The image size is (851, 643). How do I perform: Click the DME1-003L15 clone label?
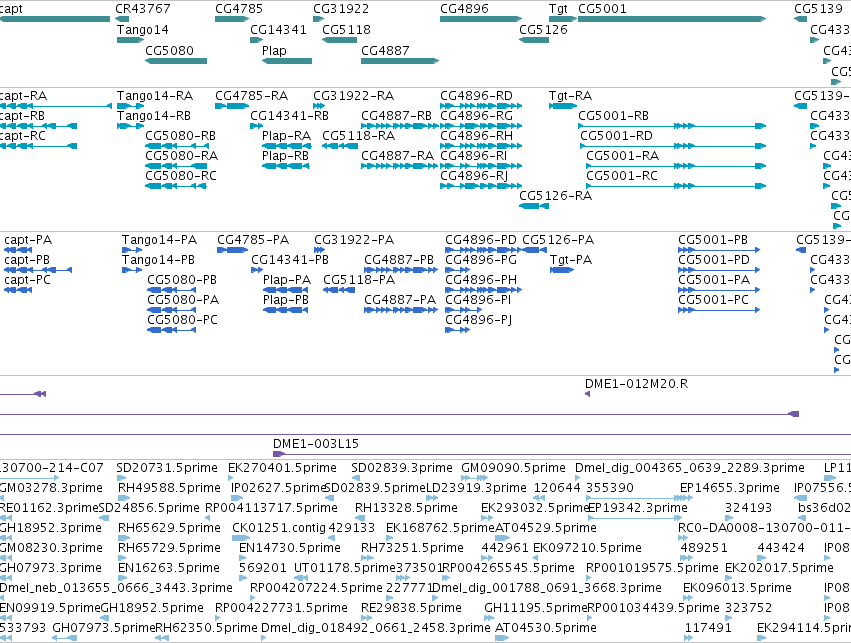[316, 444]
